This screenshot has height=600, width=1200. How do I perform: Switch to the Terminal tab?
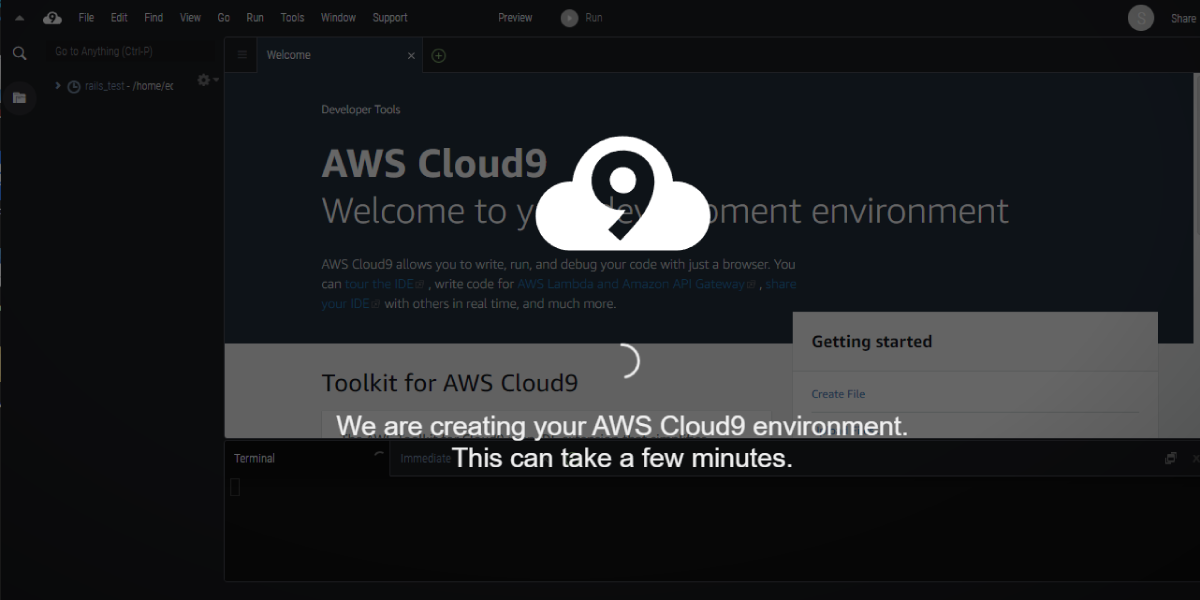click(255, 458)
